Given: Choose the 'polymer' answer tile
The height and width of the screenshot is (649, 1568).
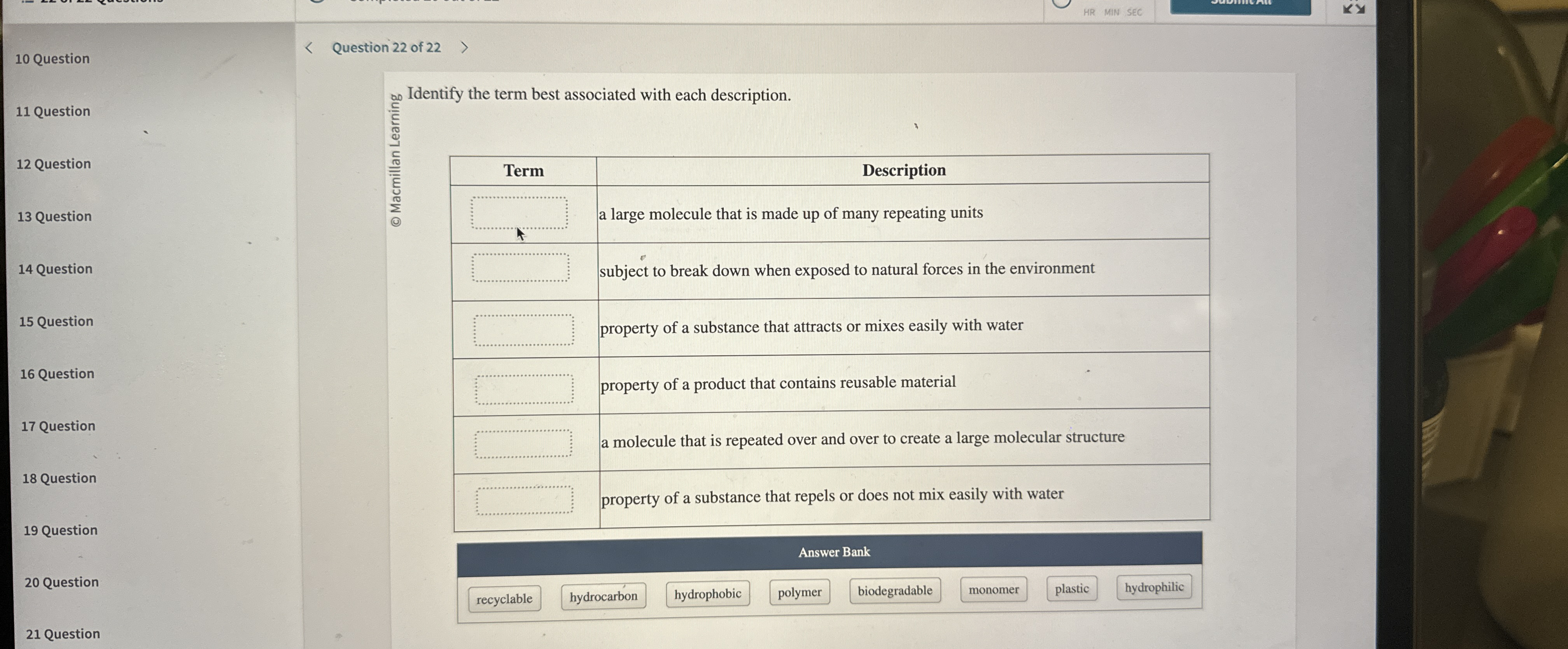Looking at the screenshot, I should (799, 592).
